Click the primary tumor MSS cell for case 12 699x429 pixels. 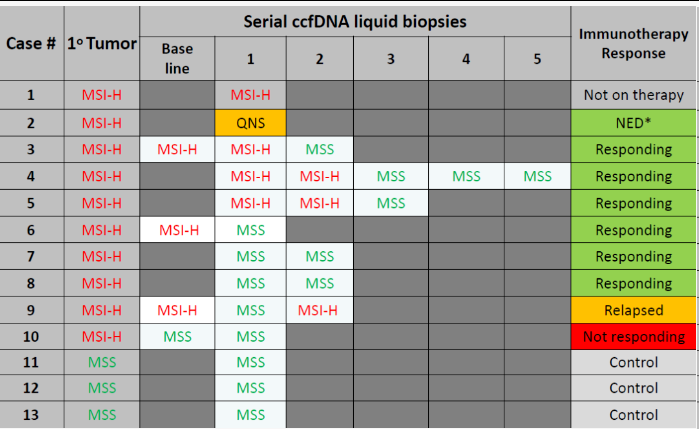pyautogui.click(x=101, y=389)
